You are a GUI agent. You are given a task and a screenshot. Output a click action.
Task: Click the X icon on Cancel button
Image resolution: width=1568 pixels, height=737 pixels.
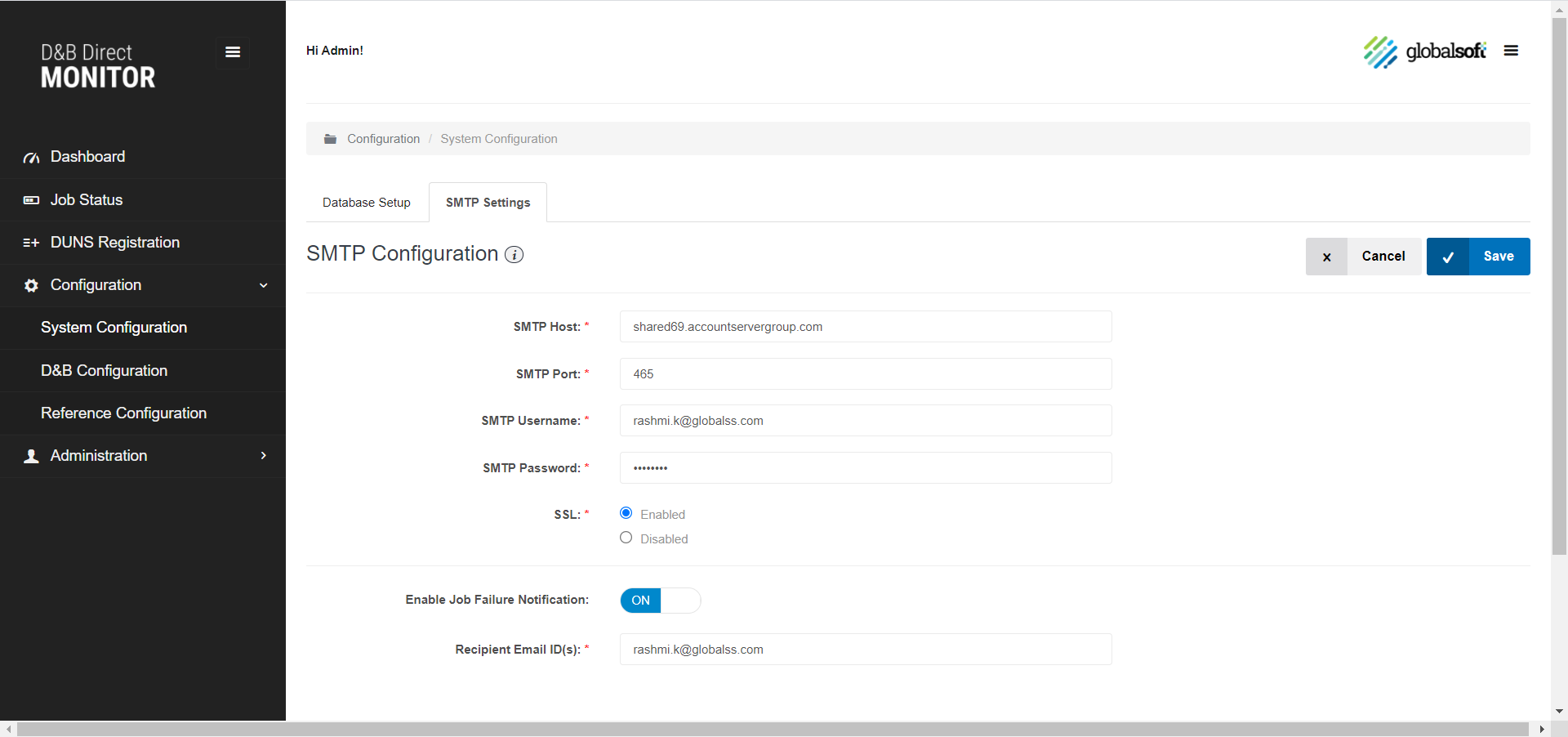(x=1326, y=257)
